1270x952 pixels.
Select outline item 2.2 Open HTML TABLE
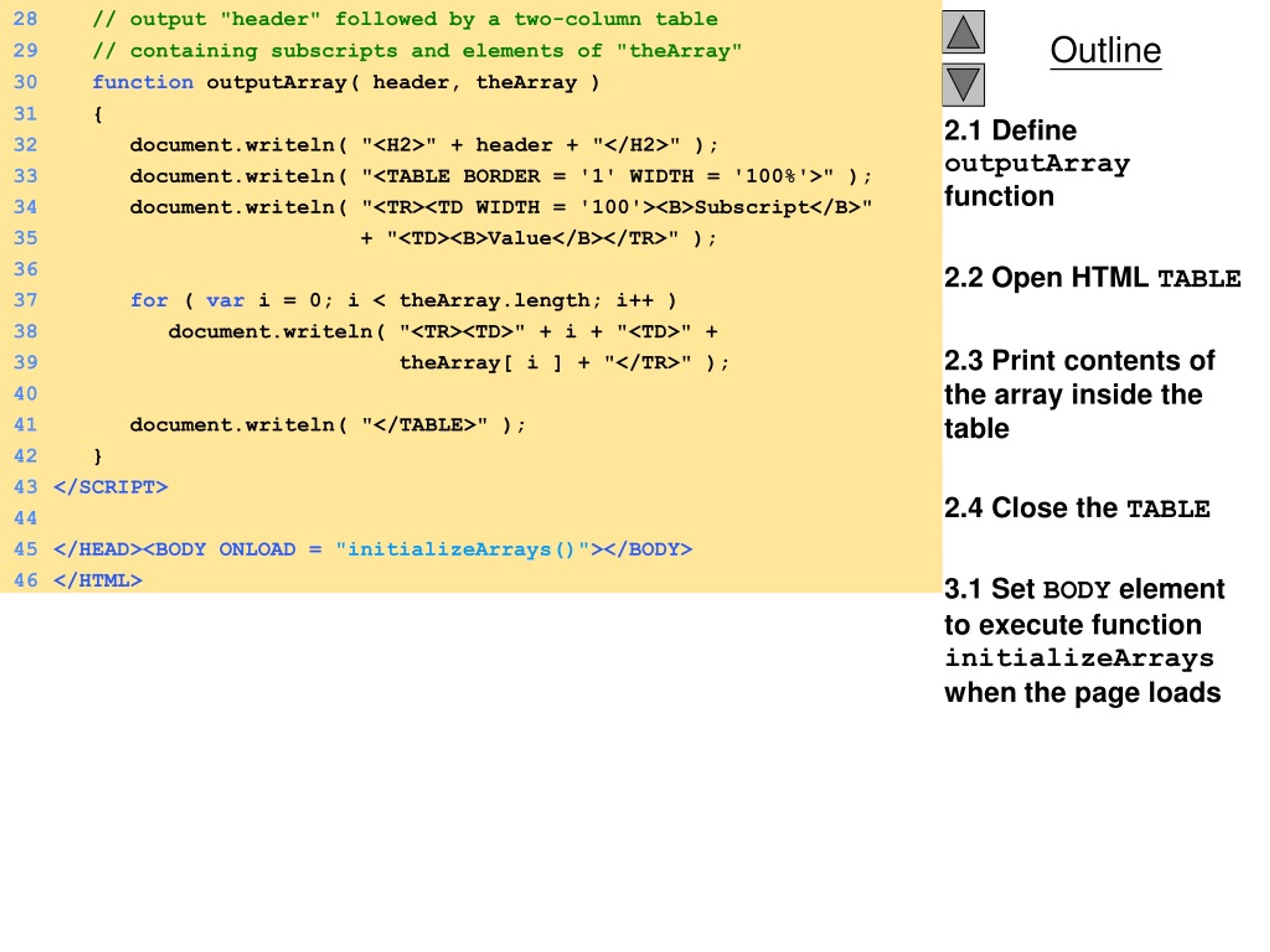(x=1092, y=278)
